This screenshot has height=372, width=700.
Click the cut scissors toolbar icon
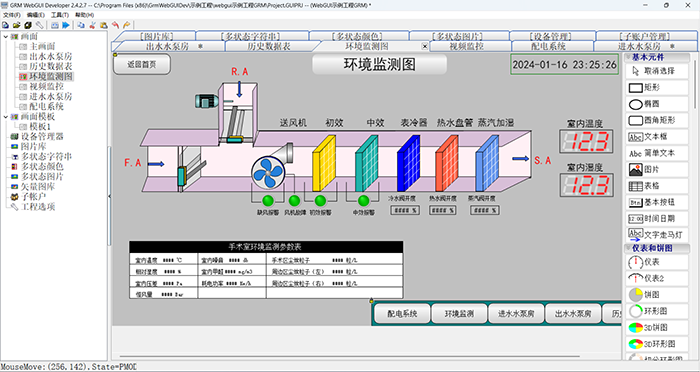click(92, 25)
